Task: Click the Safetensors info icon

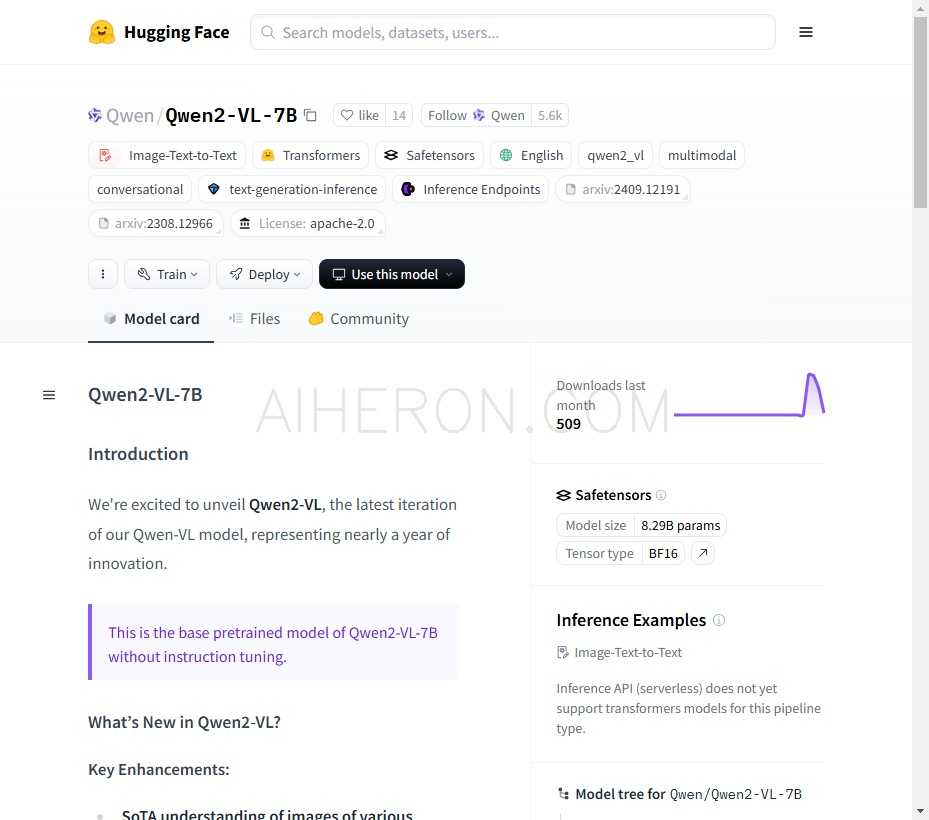Action: pos(661,495)
